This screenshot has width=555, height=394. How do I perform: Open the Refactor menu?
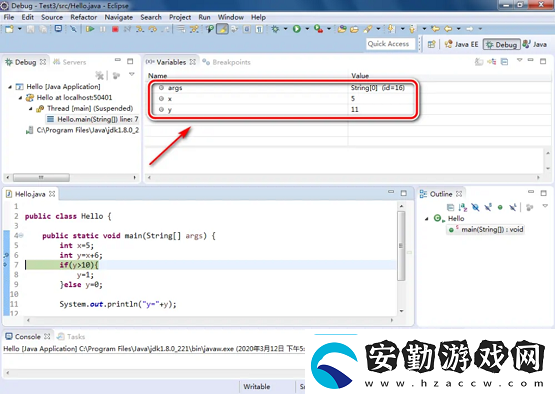pos(84,17)
